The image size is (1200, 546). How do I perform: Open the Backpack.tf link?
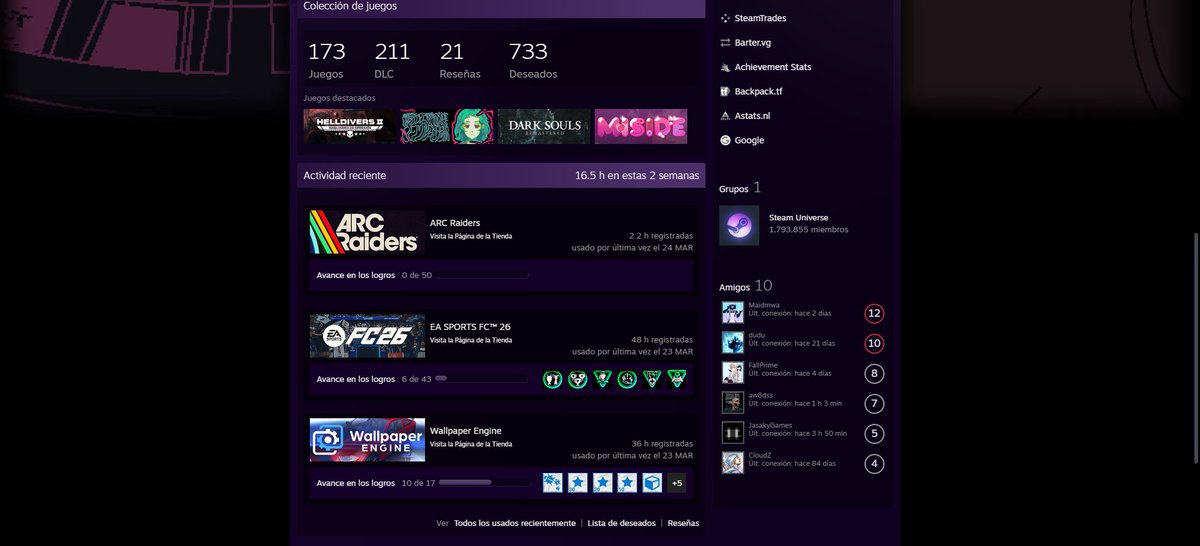759,91
